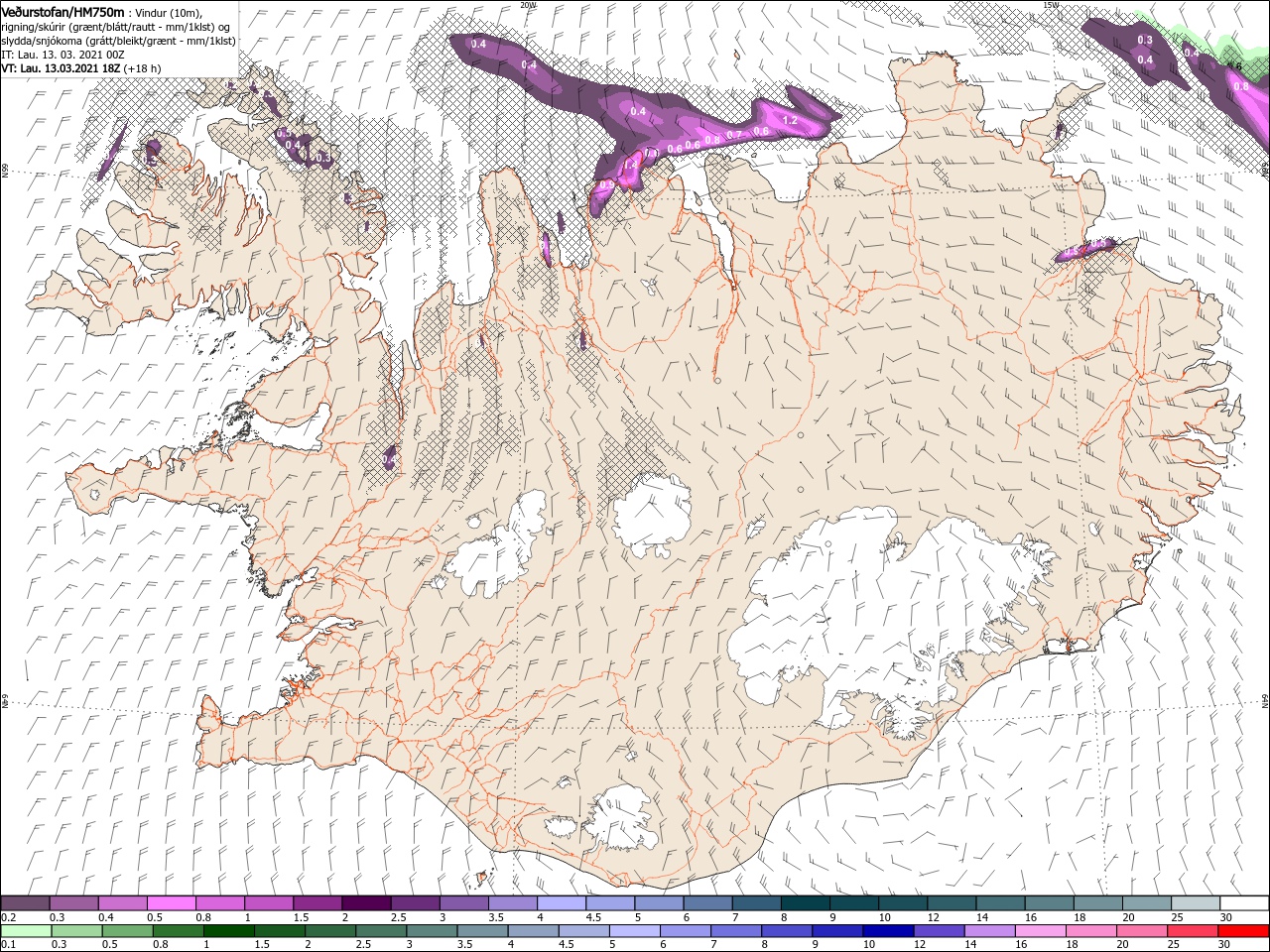Select the dark teal 8 snow scale swatch
The height and width of the screenshot is (952, 1270).
805,903
